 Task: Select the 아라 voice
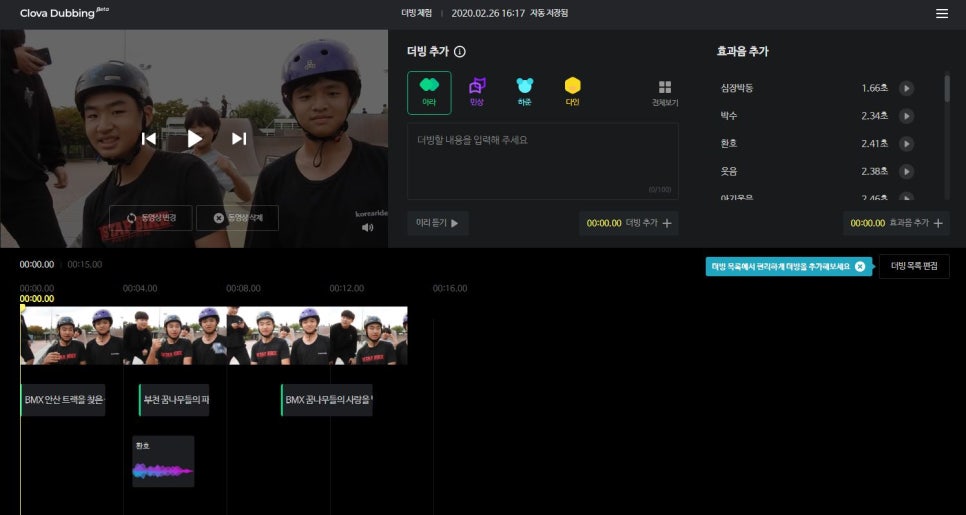[x=429, y=93]
